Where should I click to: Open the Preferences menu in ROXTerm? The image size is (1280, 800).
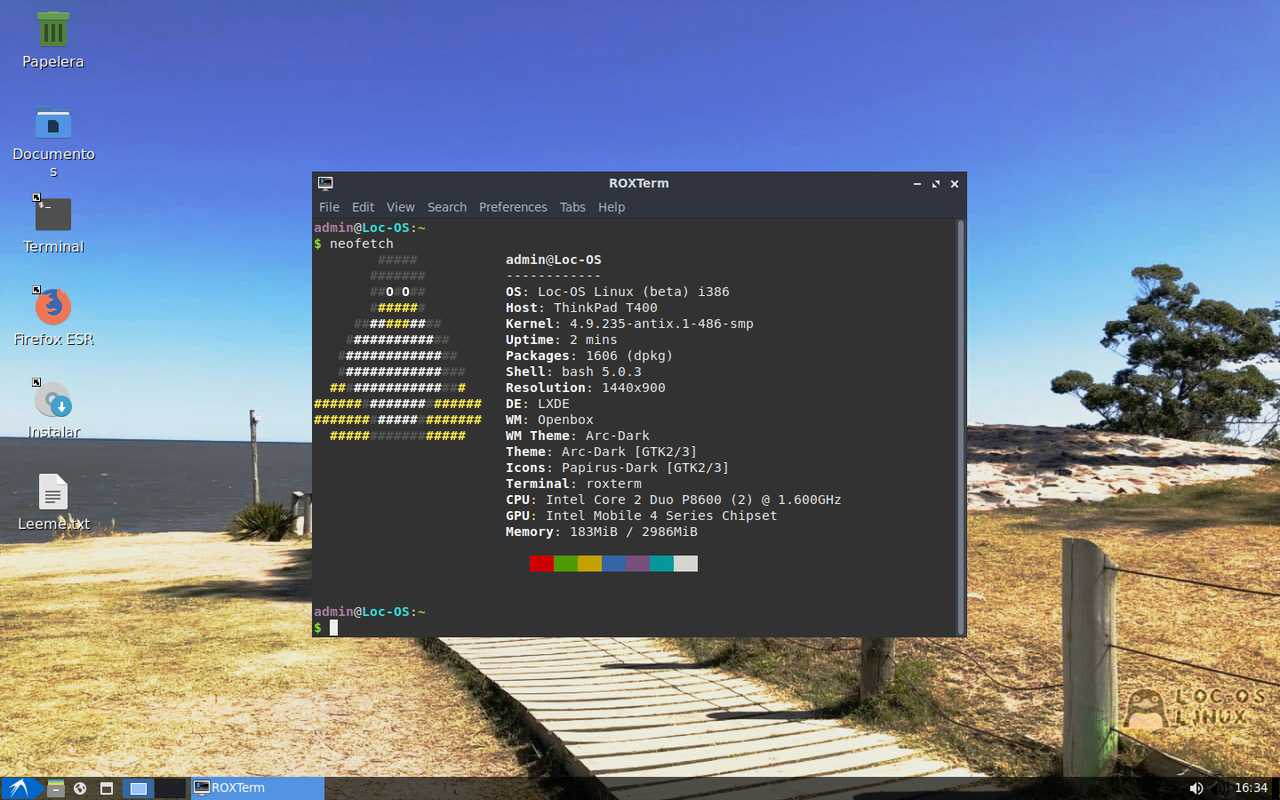513,207
